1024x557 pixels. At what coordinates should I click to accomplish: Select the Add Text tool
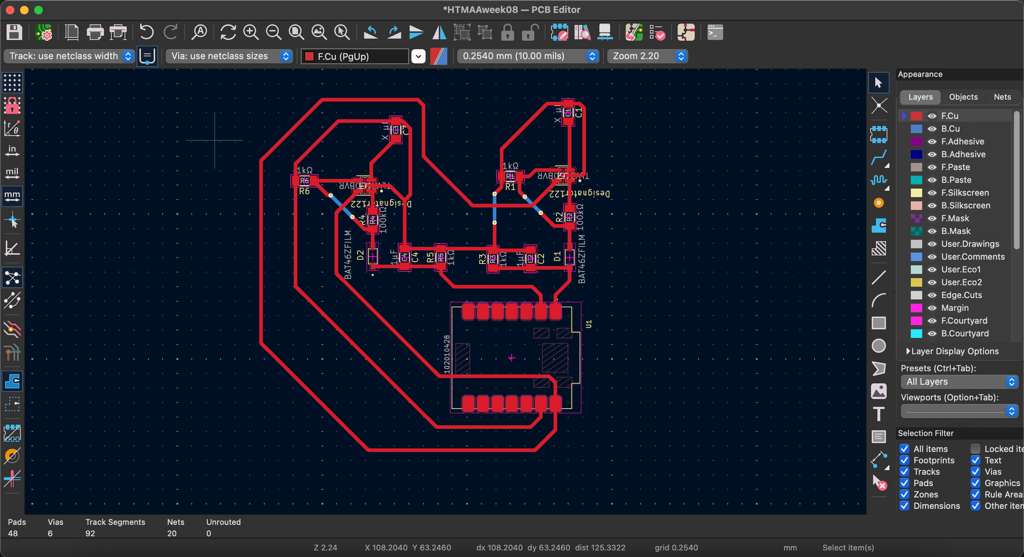click(x=879, y=414)
